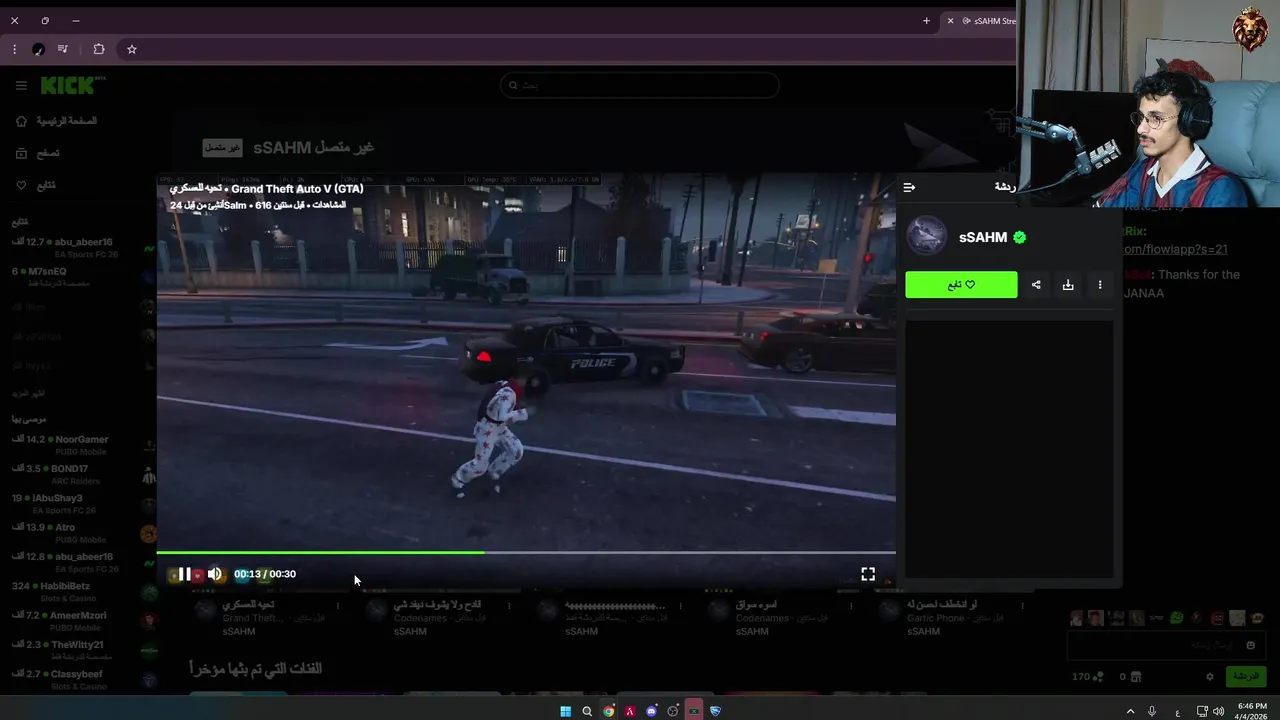Image resolution: width=1280 pixels, height=720 pixels.
Task: Download the clip with the download icon
Action: tap(1068, 285)
